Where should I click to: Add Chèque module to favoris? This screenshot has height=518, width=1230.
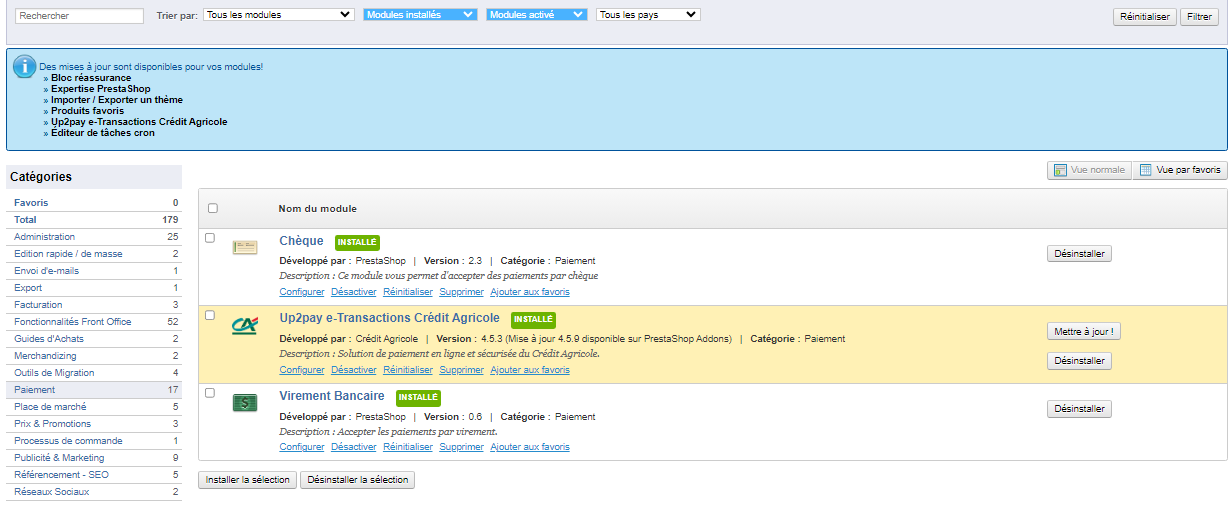point(530,292)
